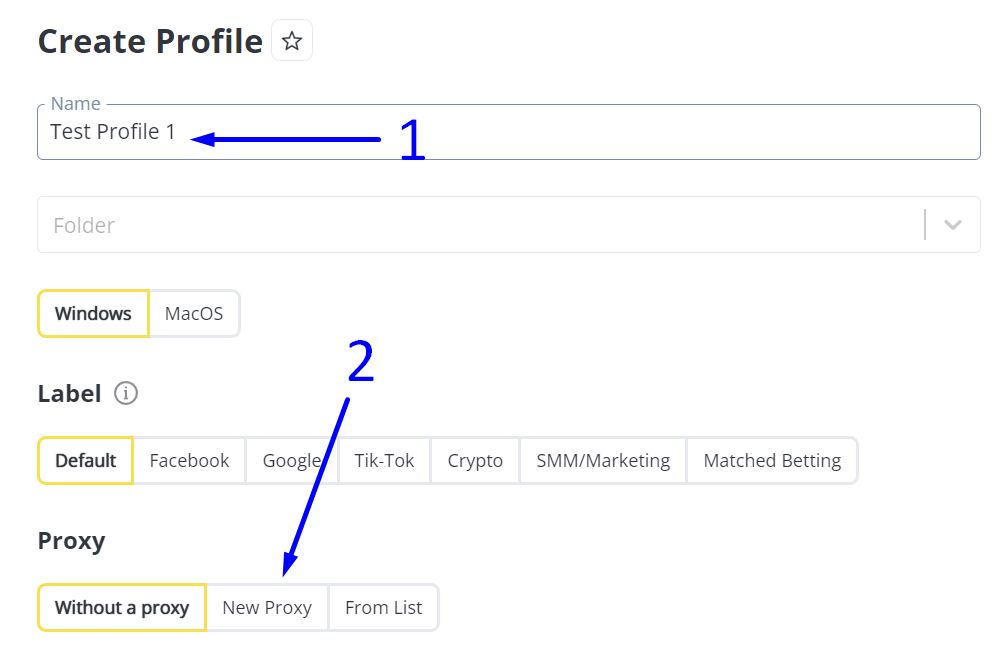1005x671 pixels.
Task: Pick the Crypto label
Action: 475,461
